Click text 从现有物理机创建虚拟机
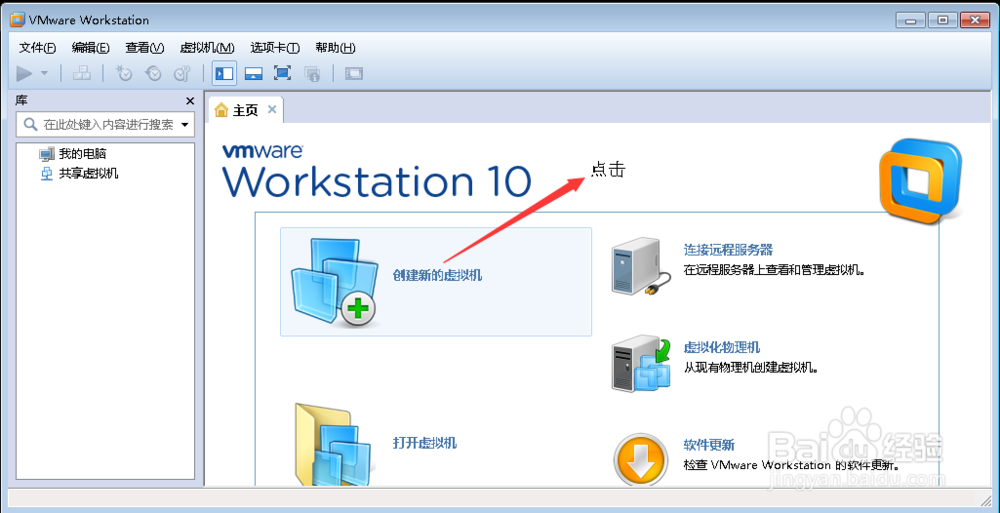Screen dimensions: 1000x513 pos(751,368)
